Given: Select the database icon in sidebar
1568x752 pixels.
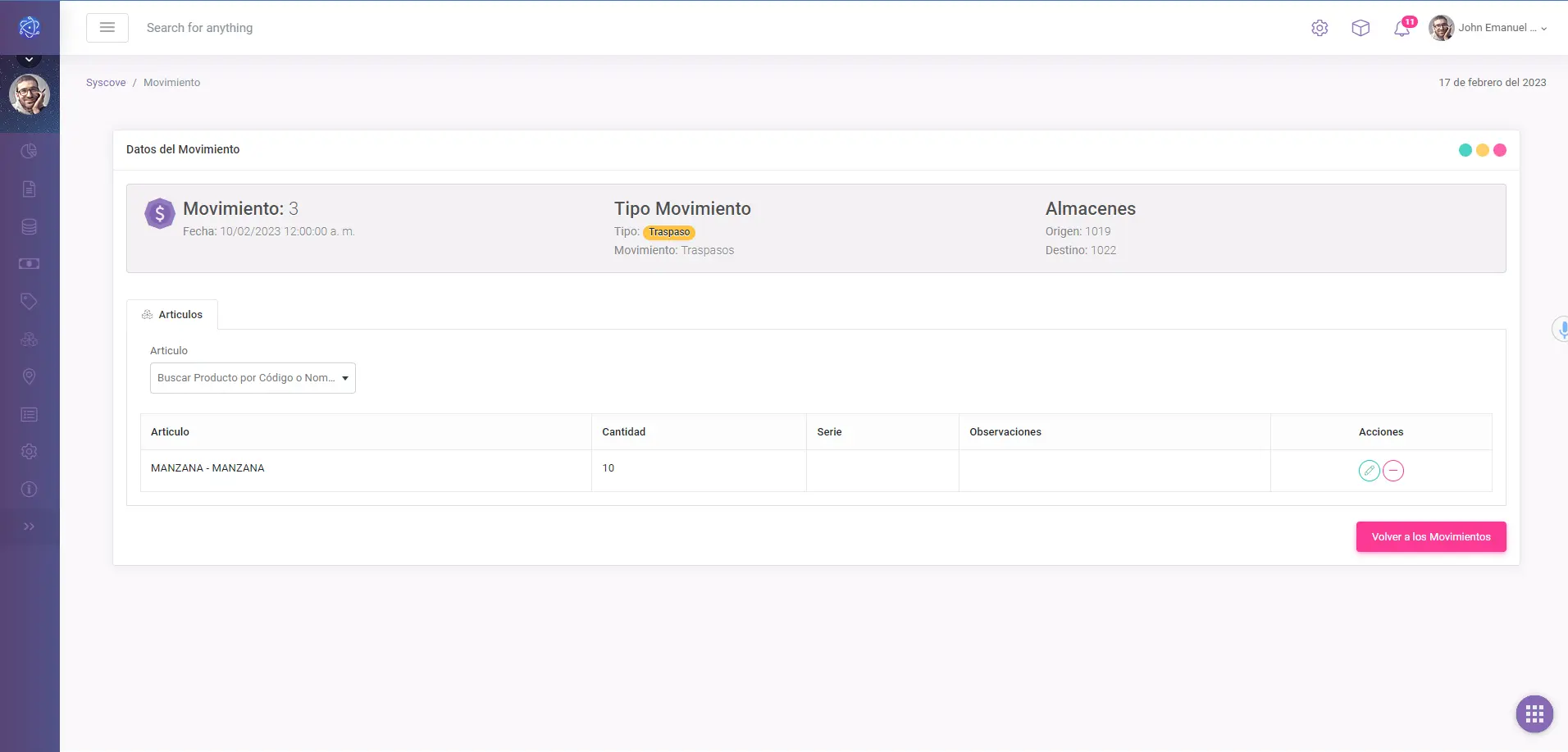Looking at the screenshot, I should 29,226.
